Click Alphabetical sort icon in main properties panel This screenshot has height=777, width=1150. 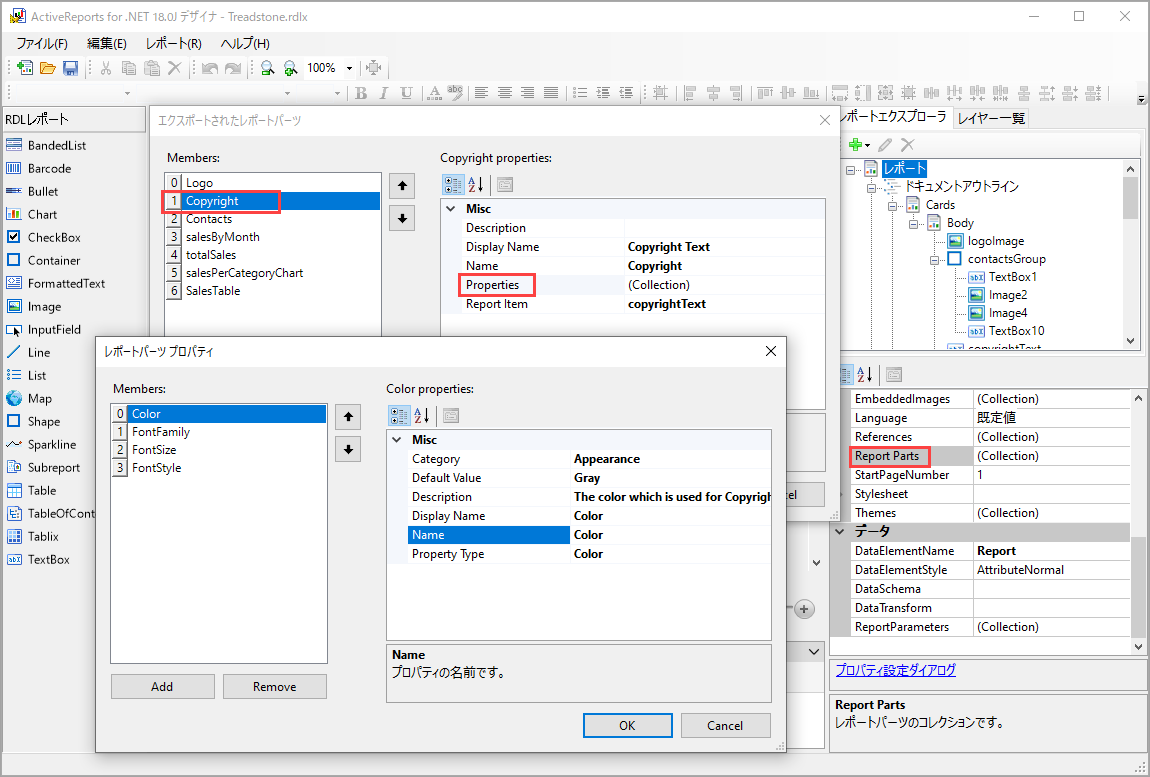tap(865, 374)
